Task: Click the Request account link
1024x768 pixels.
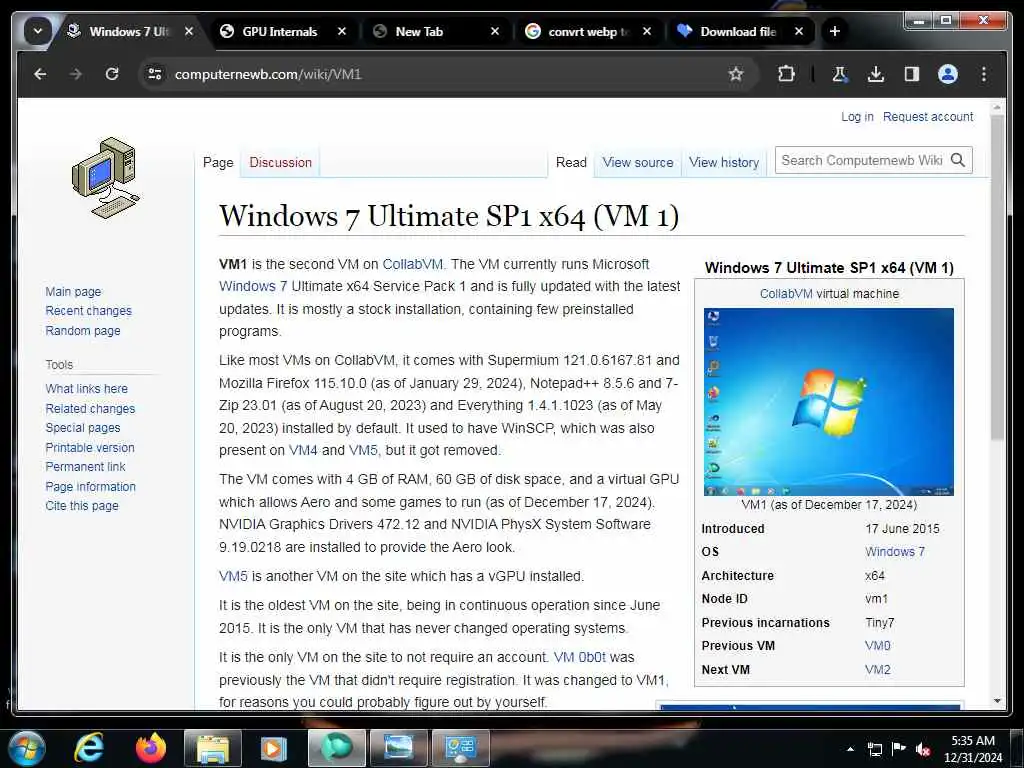Action: point(927,116)
